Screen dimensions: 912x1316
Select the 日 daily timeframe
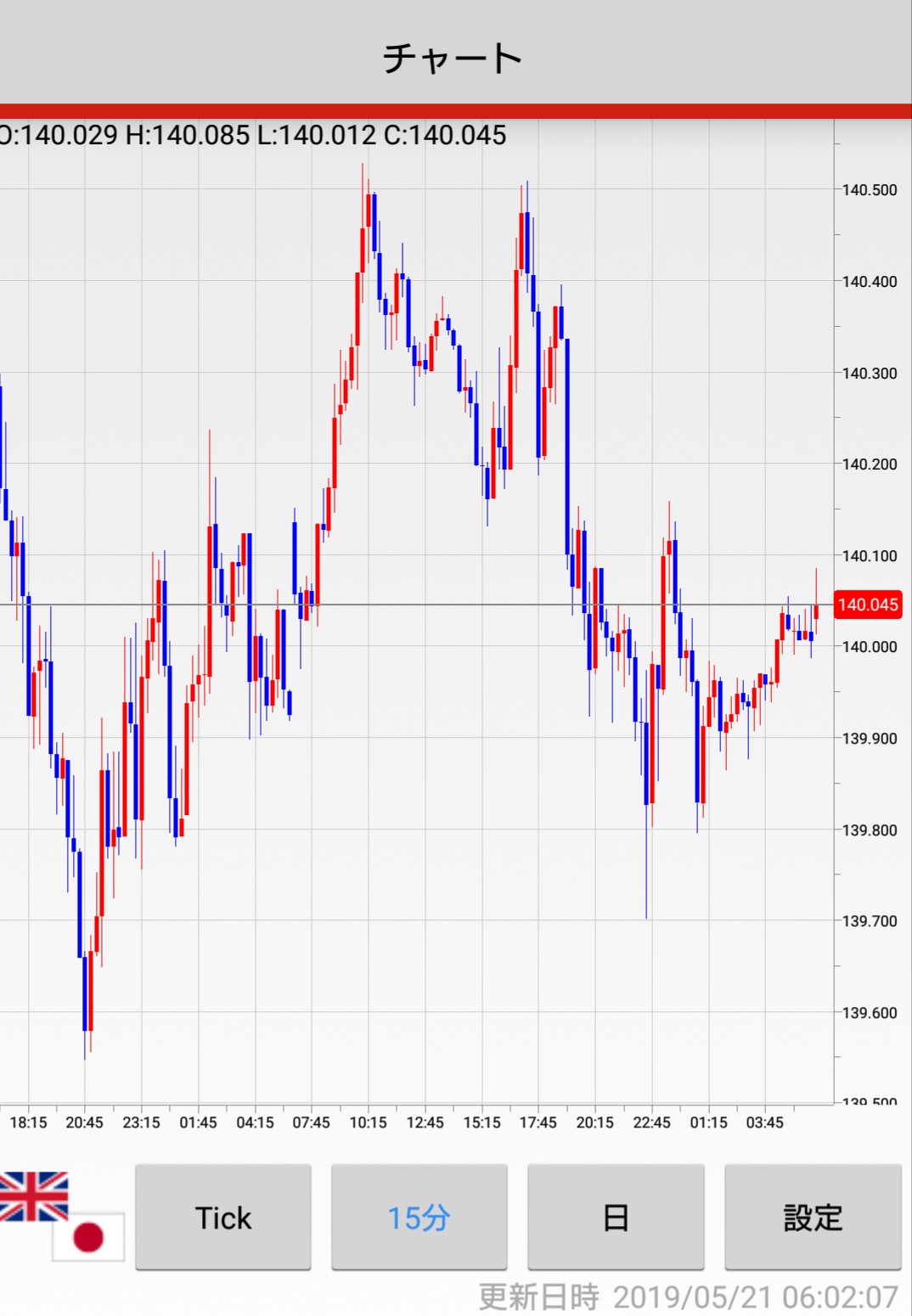click(x=616, y=1218)
